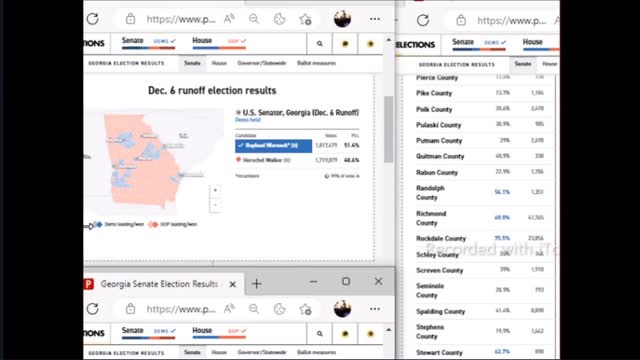Click the Dec. 6 runoff election results heading
The image size is (640, 360).
pyautogui.click(x=212, y=90)
